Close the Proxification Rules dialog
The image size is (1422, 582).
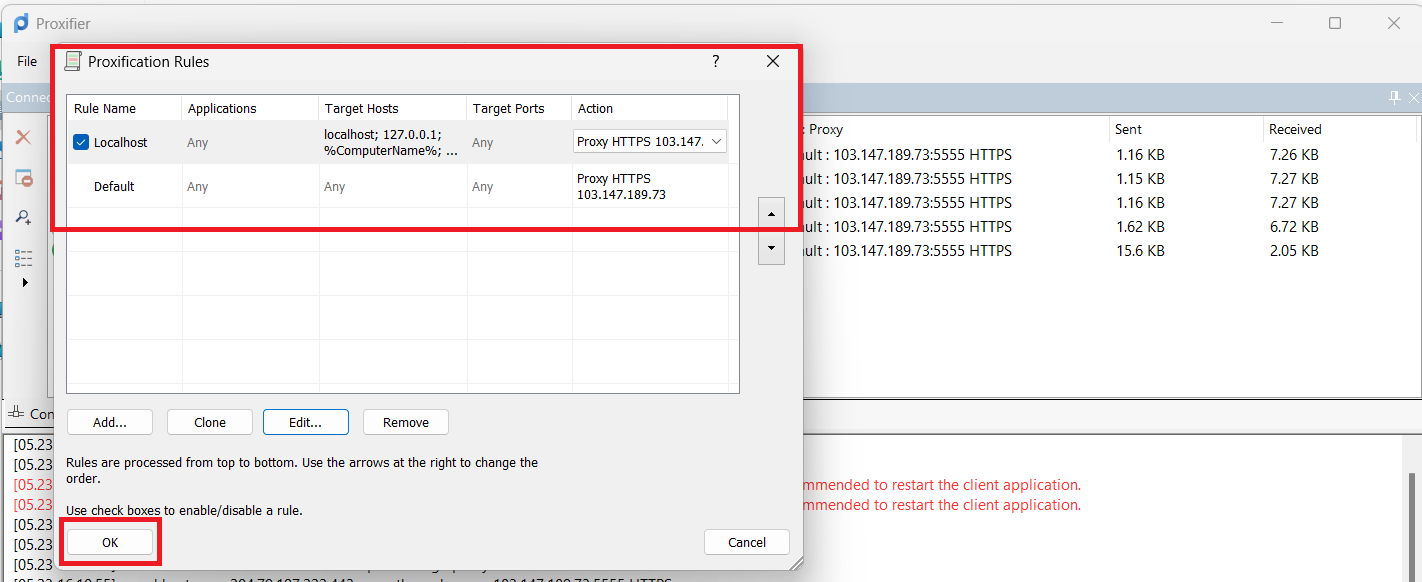tap(772, 61)
